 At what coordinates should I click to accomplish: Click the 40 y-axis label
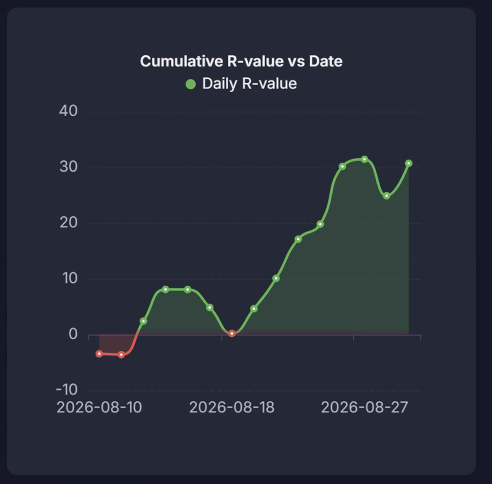coord(68,111)
